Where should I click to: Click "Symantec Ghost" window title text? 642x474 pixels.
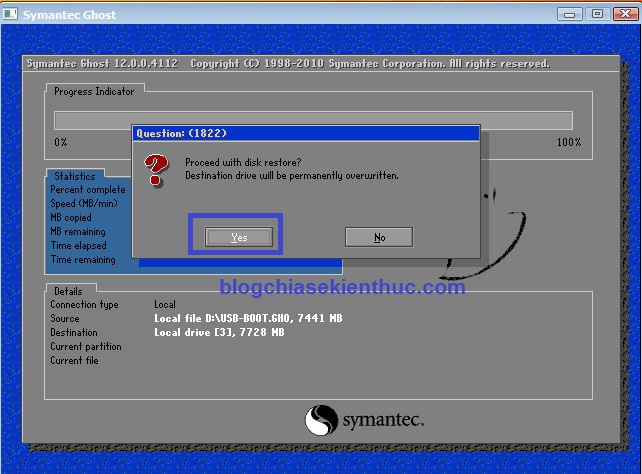tap(69, 15)
